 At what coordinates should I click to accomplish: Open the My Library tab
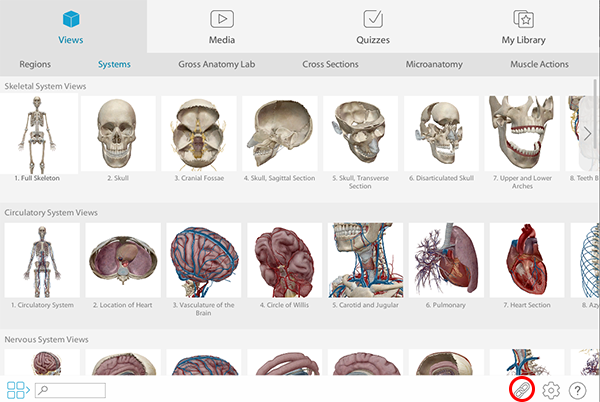click(x=523, y=26)
